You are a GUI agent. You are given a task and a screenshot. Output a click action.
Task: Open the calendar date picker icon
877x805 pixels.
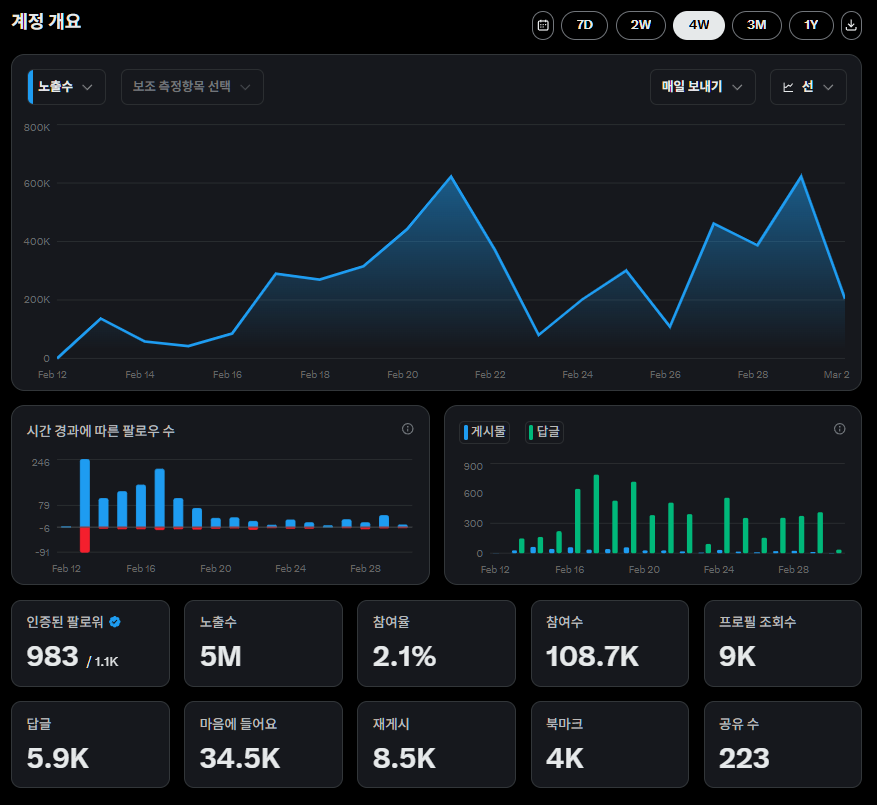tap(542, 25)
